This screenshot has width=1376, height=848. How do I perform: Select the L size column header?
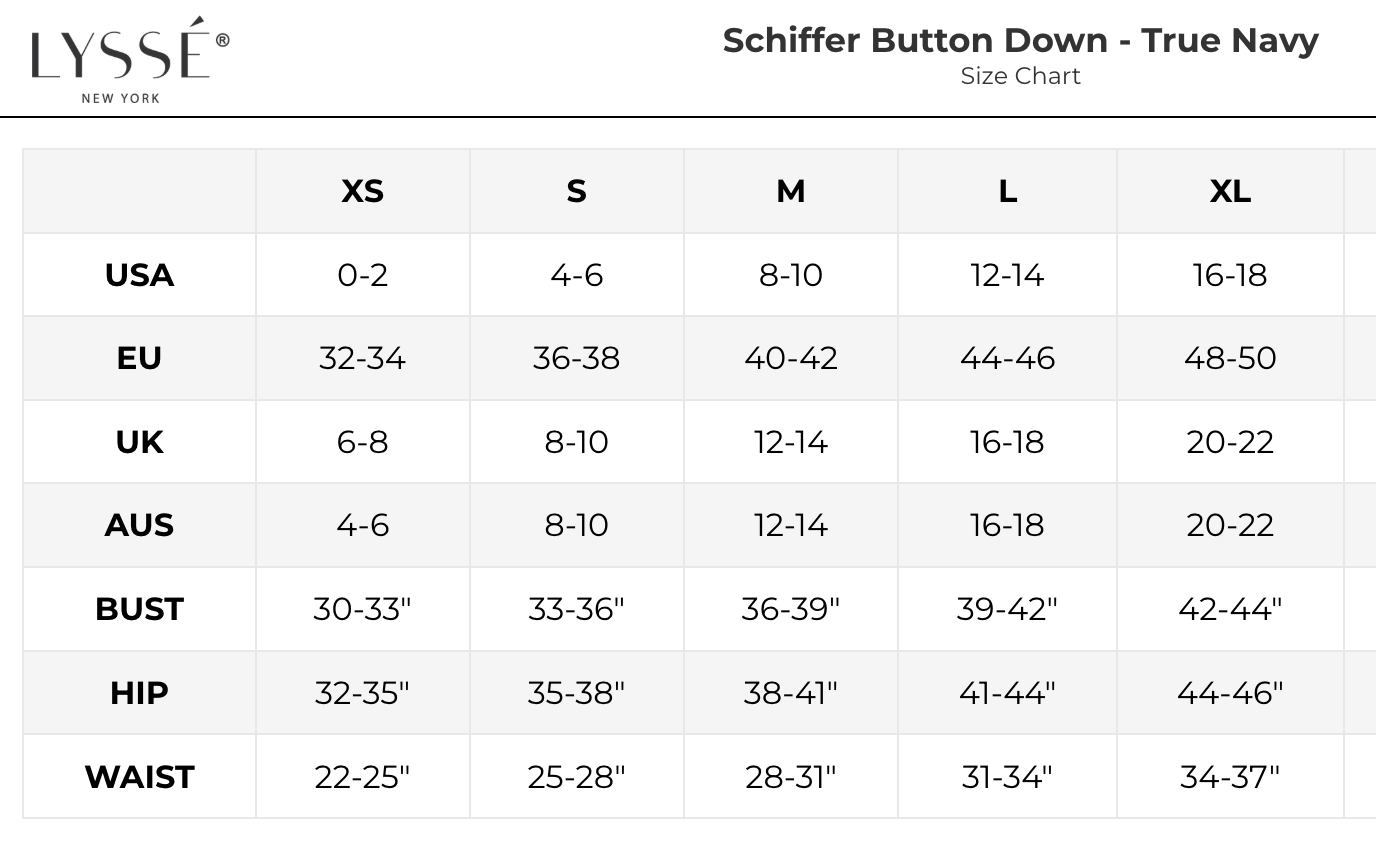(1007, 191)
